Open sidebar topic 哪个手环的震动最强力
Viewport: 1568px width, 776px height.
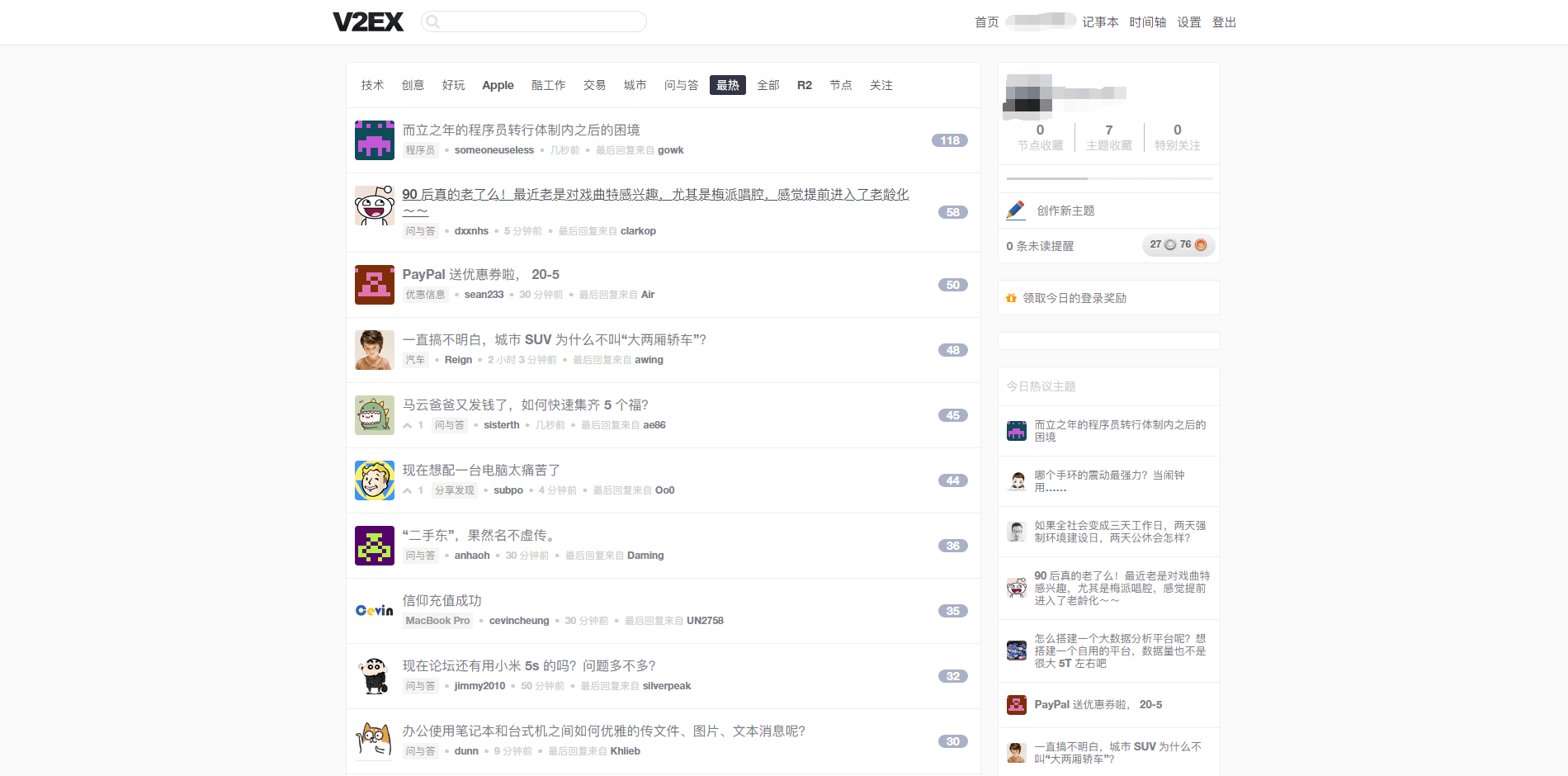click(x=1110, y=481)
